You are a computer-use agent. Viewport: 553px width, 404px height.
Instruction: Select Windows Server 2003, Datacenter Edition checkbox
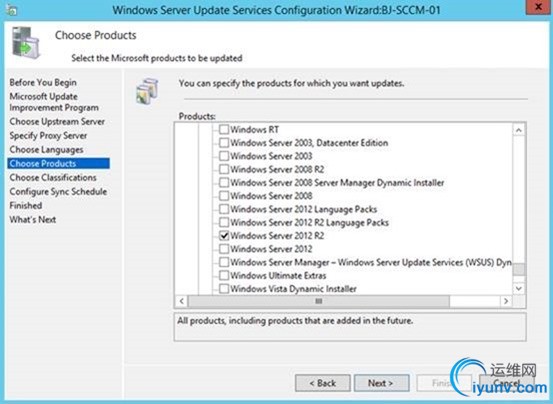tap(224, 143)
